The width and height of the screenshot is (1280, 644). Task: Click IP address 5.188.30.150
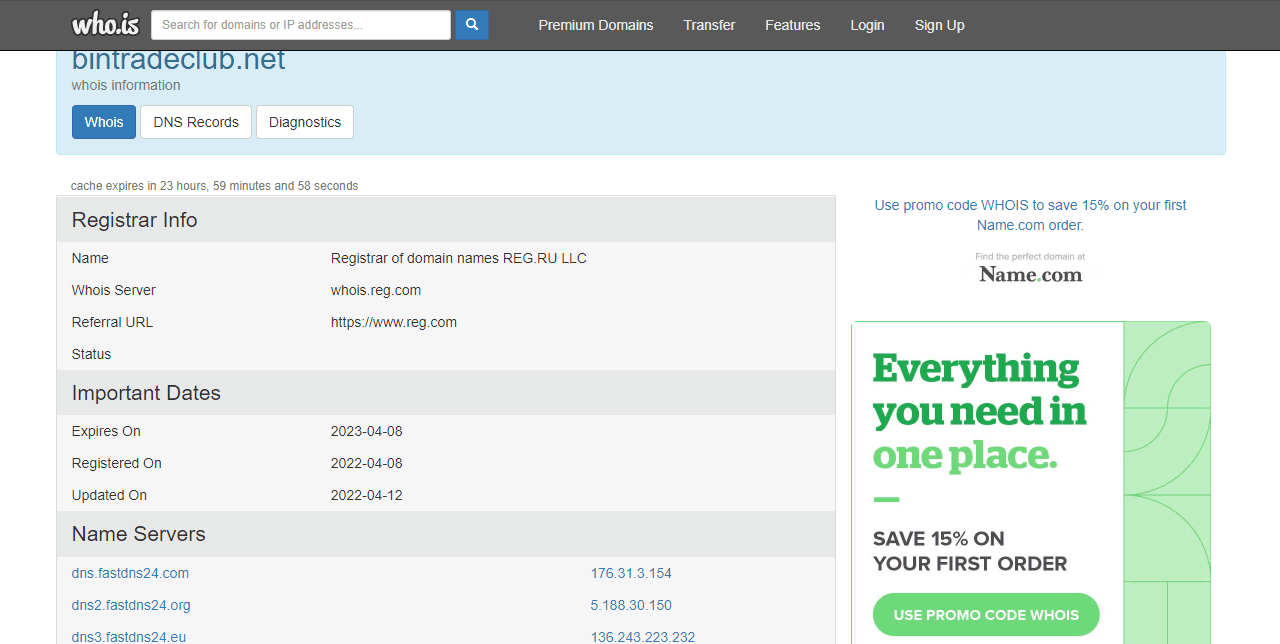point(631,605)
